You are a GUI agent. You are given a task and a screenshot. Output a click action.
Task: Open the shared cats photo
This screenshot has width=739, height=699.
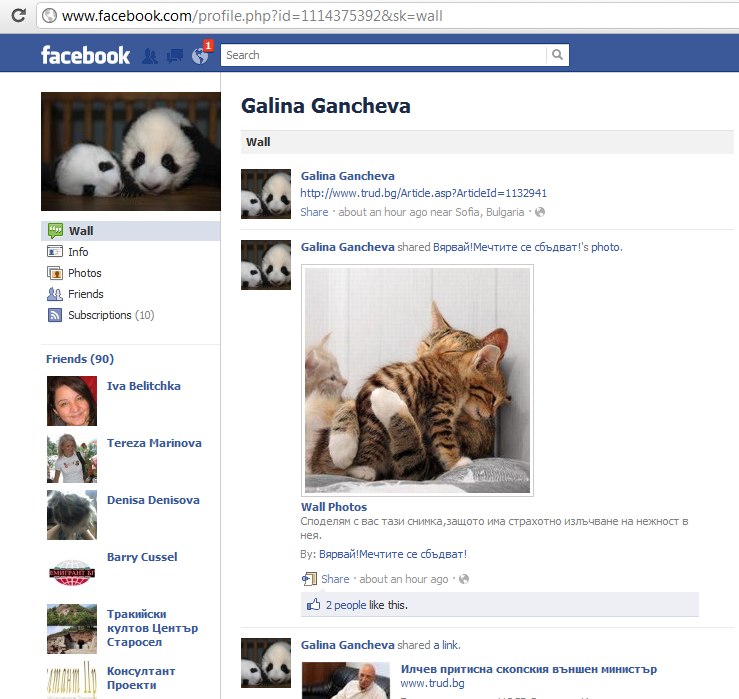coord(417,380)
